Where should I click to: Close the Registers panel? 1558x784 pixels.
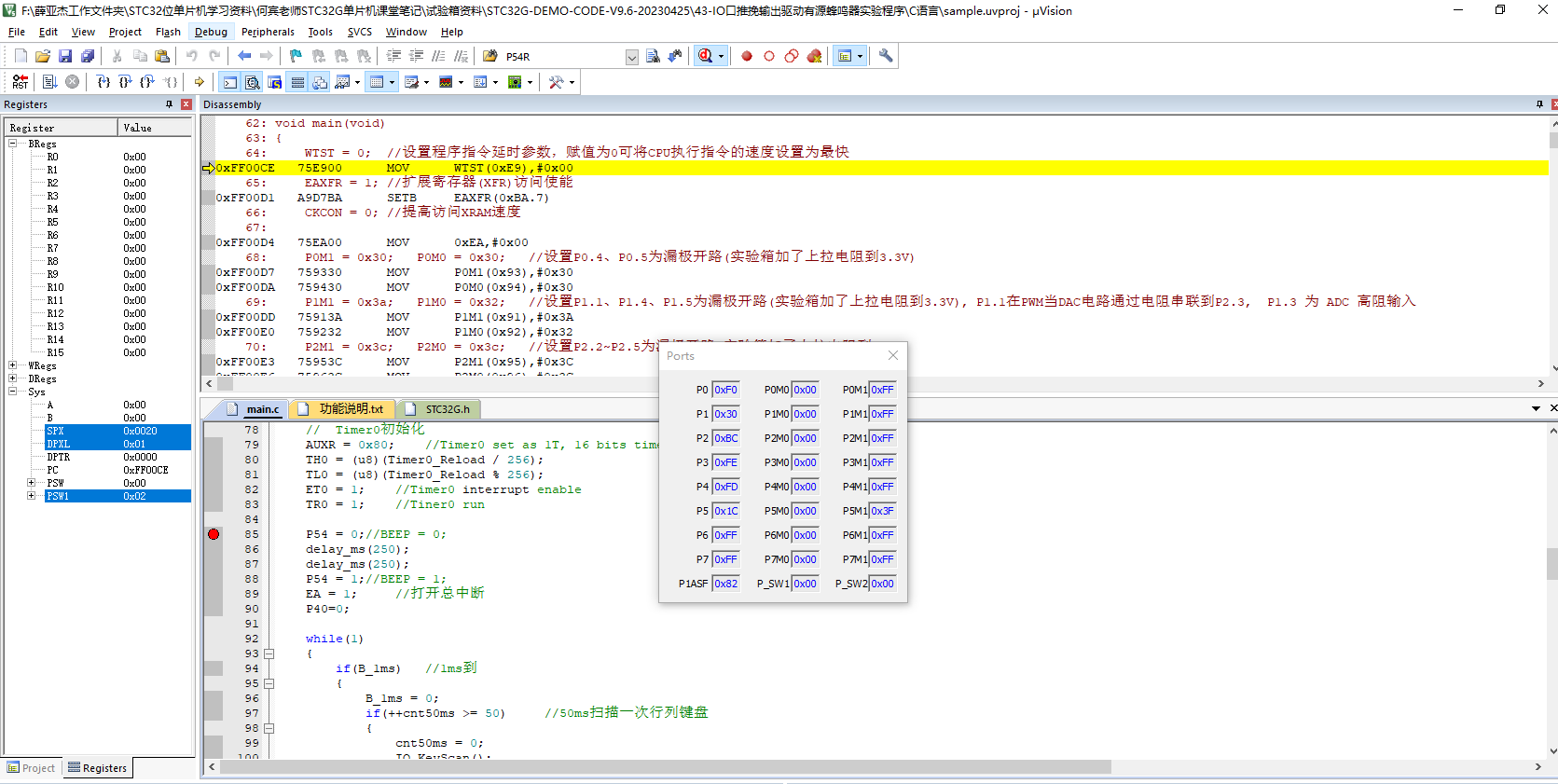coord(186,104)
